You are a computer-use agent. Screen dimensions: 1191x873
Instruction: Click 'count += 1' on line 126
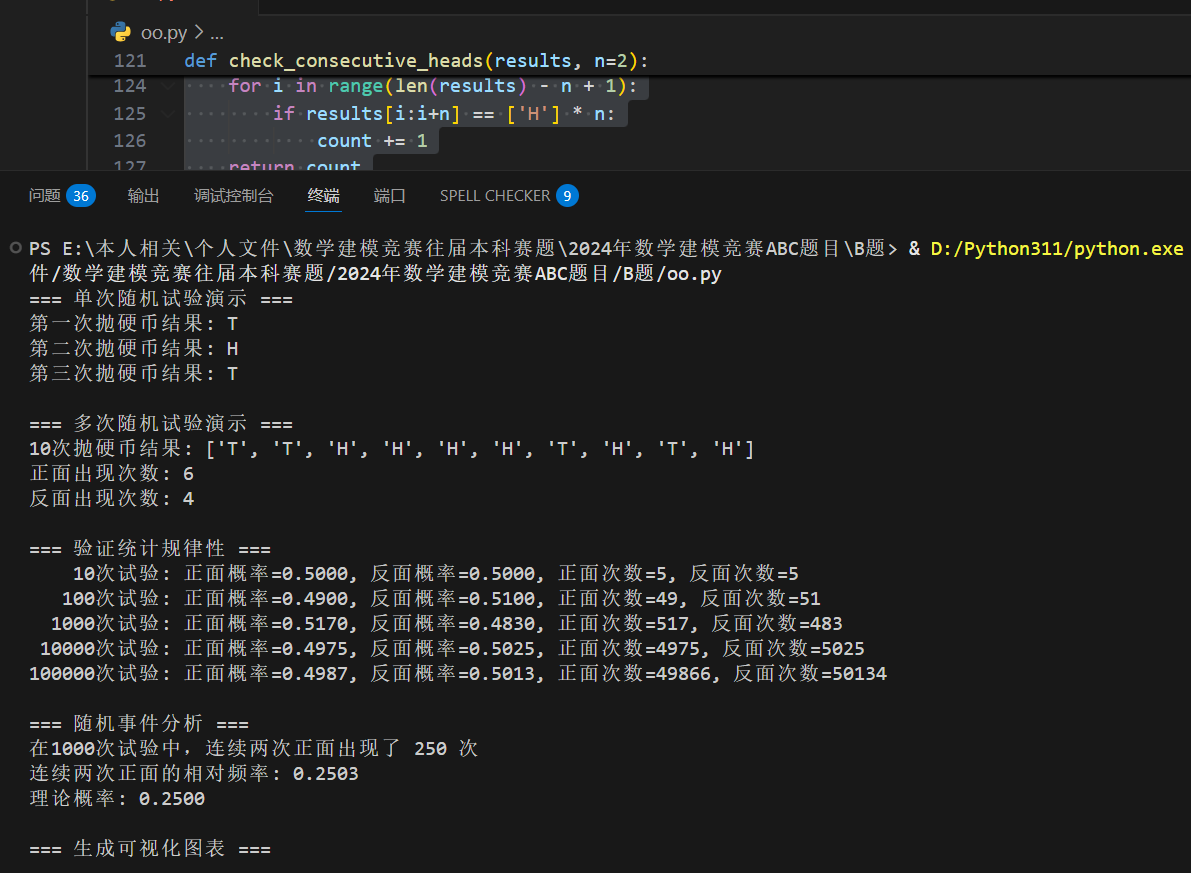tap(372, 141)
